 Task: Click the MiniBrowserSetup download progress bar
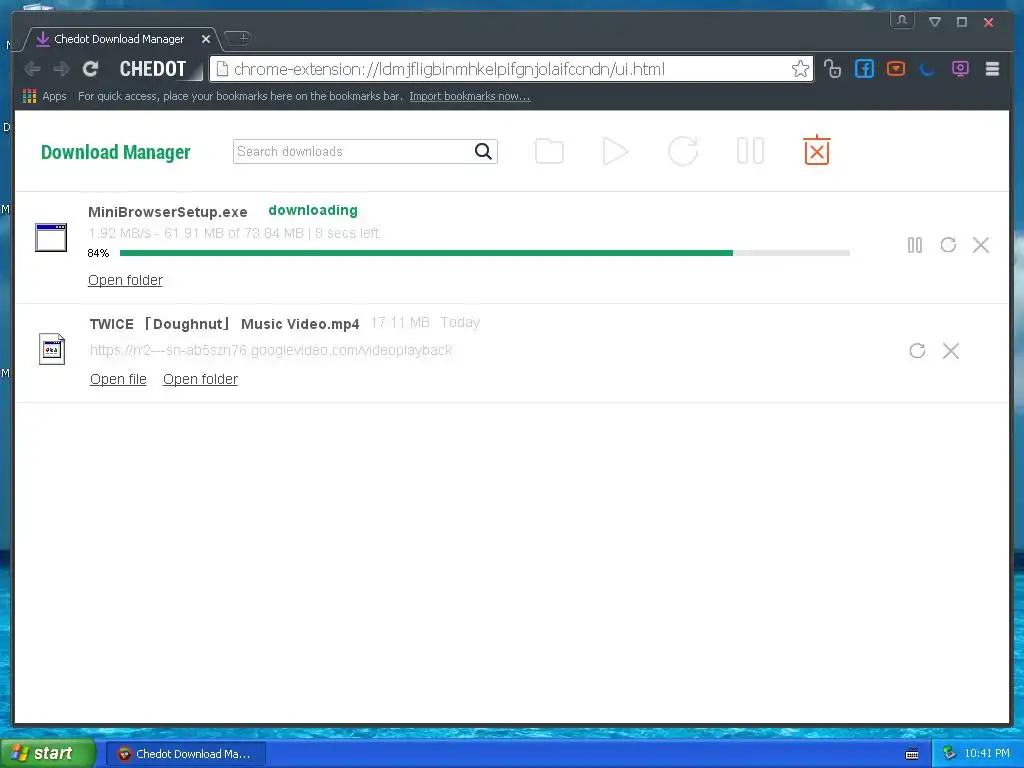(x=485, y=253)
